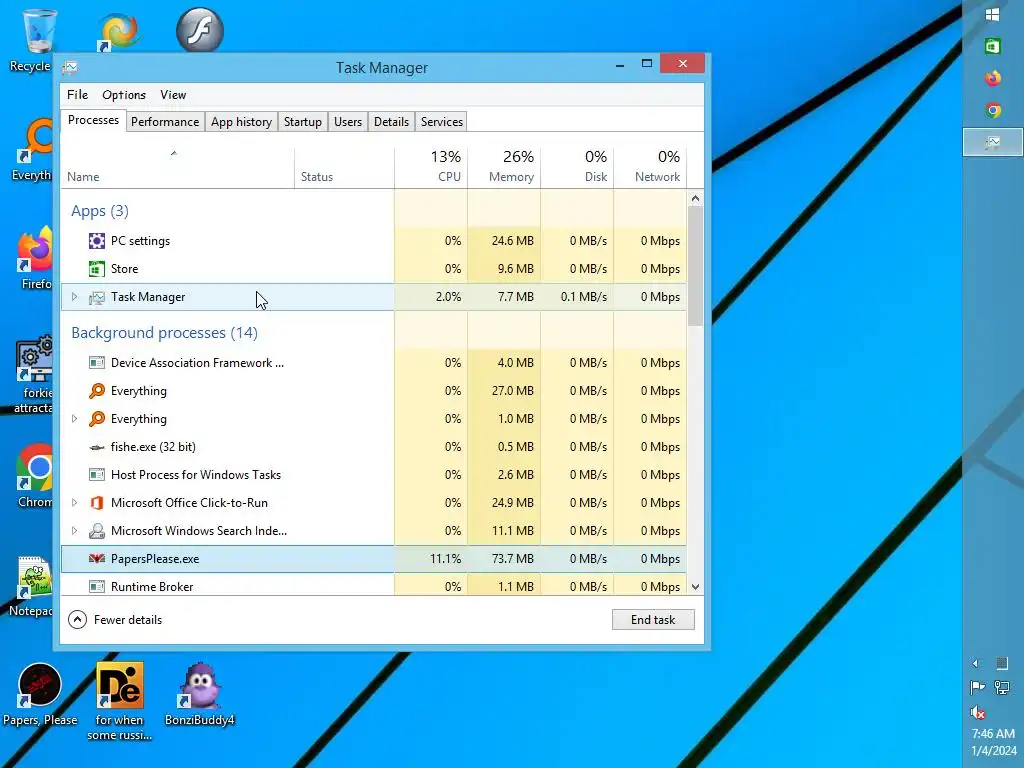The width and height of the screenshot is (1024, 768).
Task: Sort by the Disk column header
Action: [x=577, y=168]
